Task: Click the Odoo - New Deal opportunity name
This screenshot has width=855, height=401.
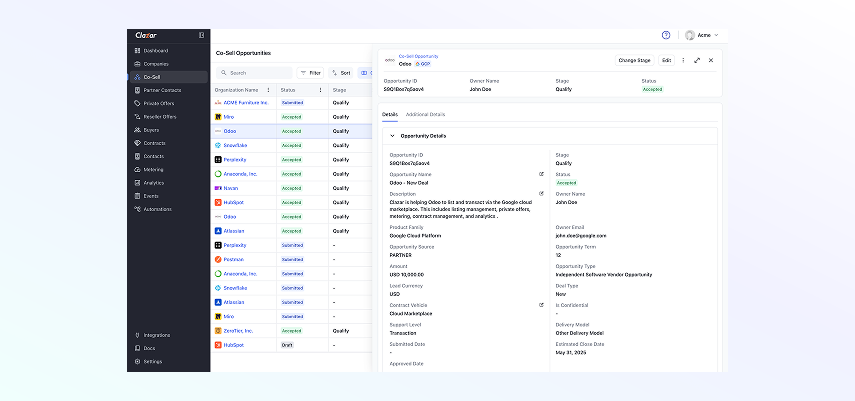Action: click(408, 183)
